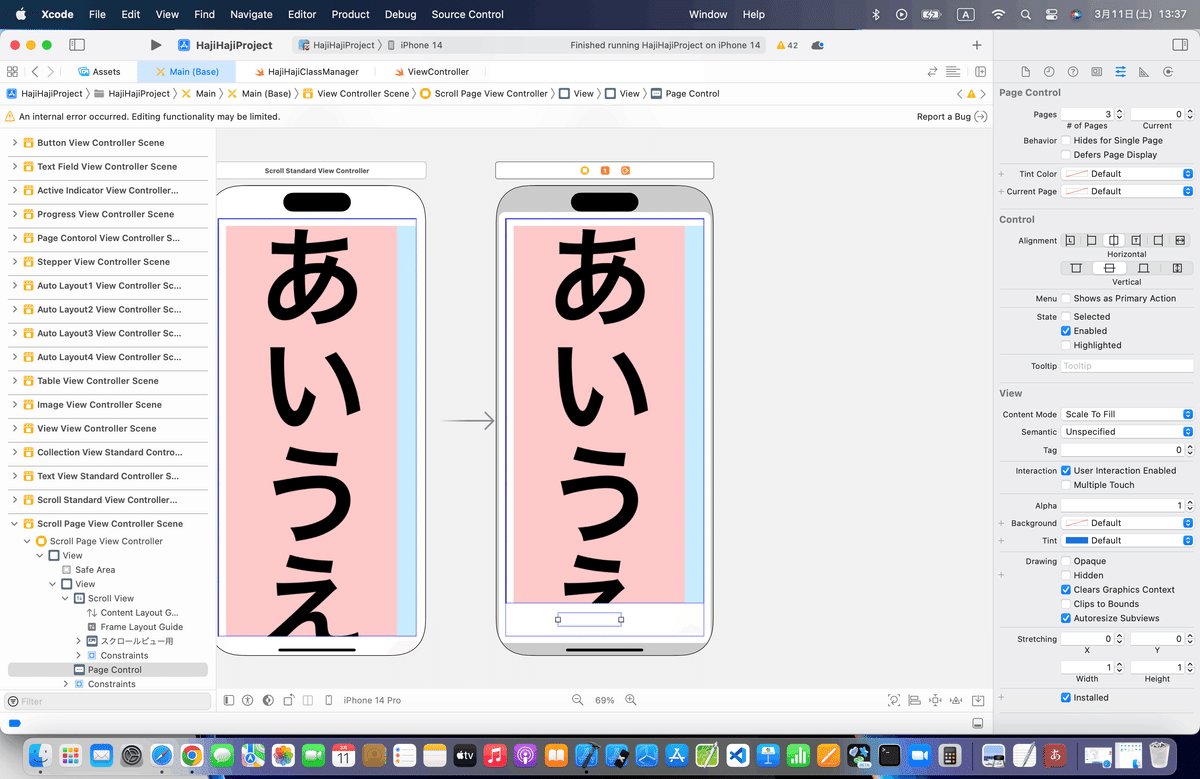The height and width of the screenshot is (779, 1200).
Task: Toggle the debug area at the bottom right
Action: coord(978,723)
